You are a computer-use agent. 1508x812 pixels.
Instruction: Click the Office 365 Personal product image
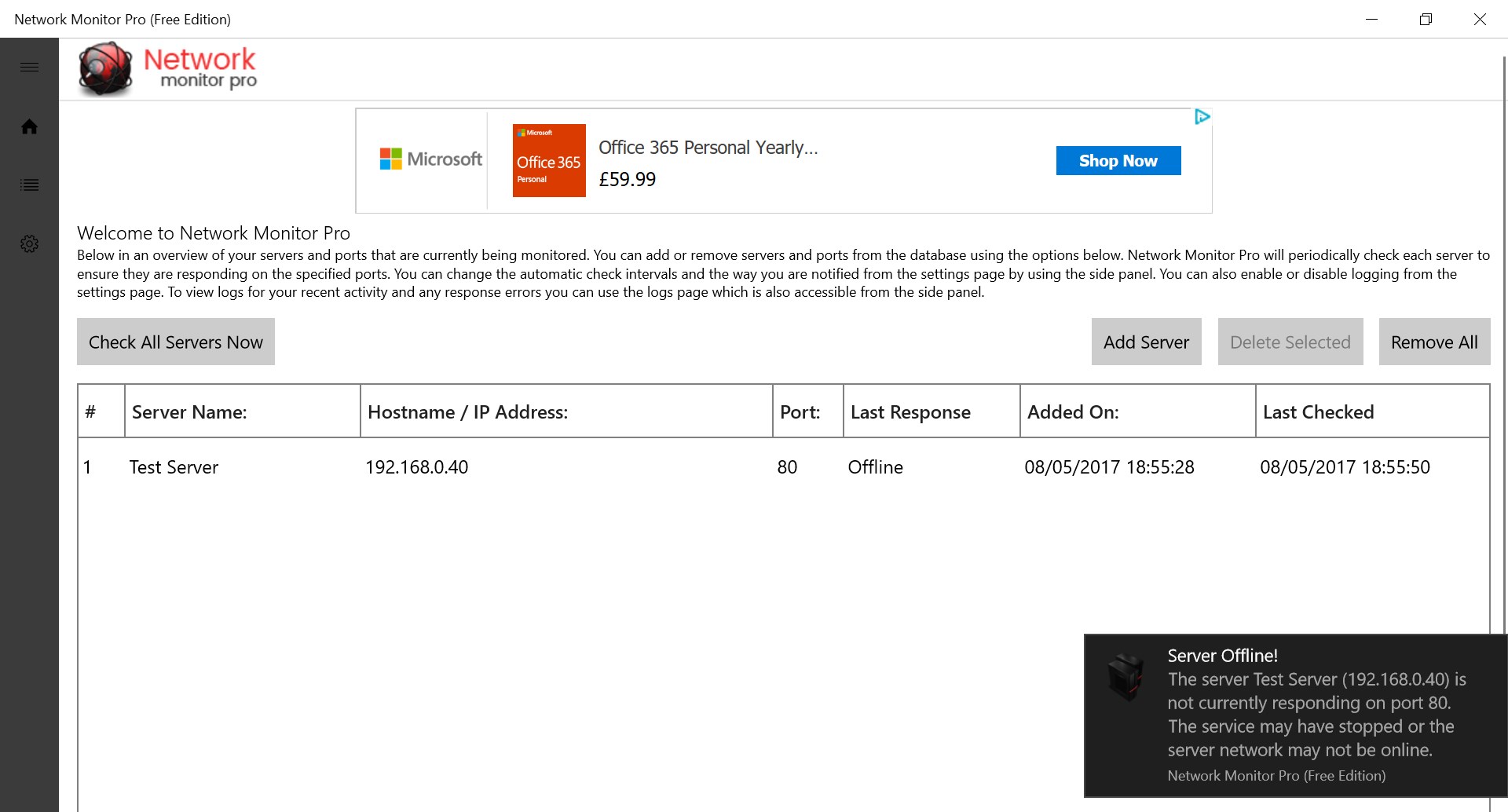pyautogui.click(x=548, y=160)
